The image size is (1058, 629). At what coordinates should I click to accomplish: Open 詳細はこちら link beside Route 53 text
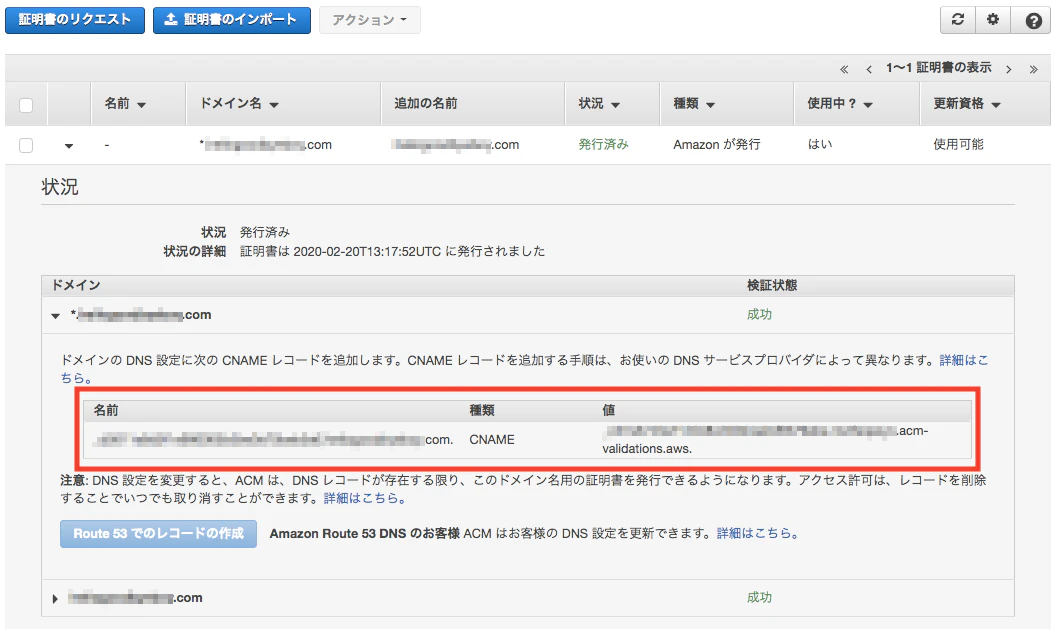758,534
